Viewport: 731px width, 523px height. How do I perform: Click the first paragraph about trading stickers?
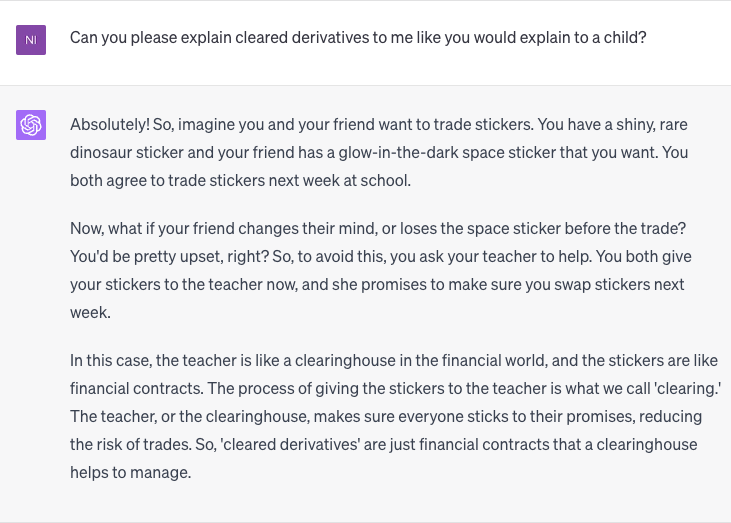tap(380, 153)
